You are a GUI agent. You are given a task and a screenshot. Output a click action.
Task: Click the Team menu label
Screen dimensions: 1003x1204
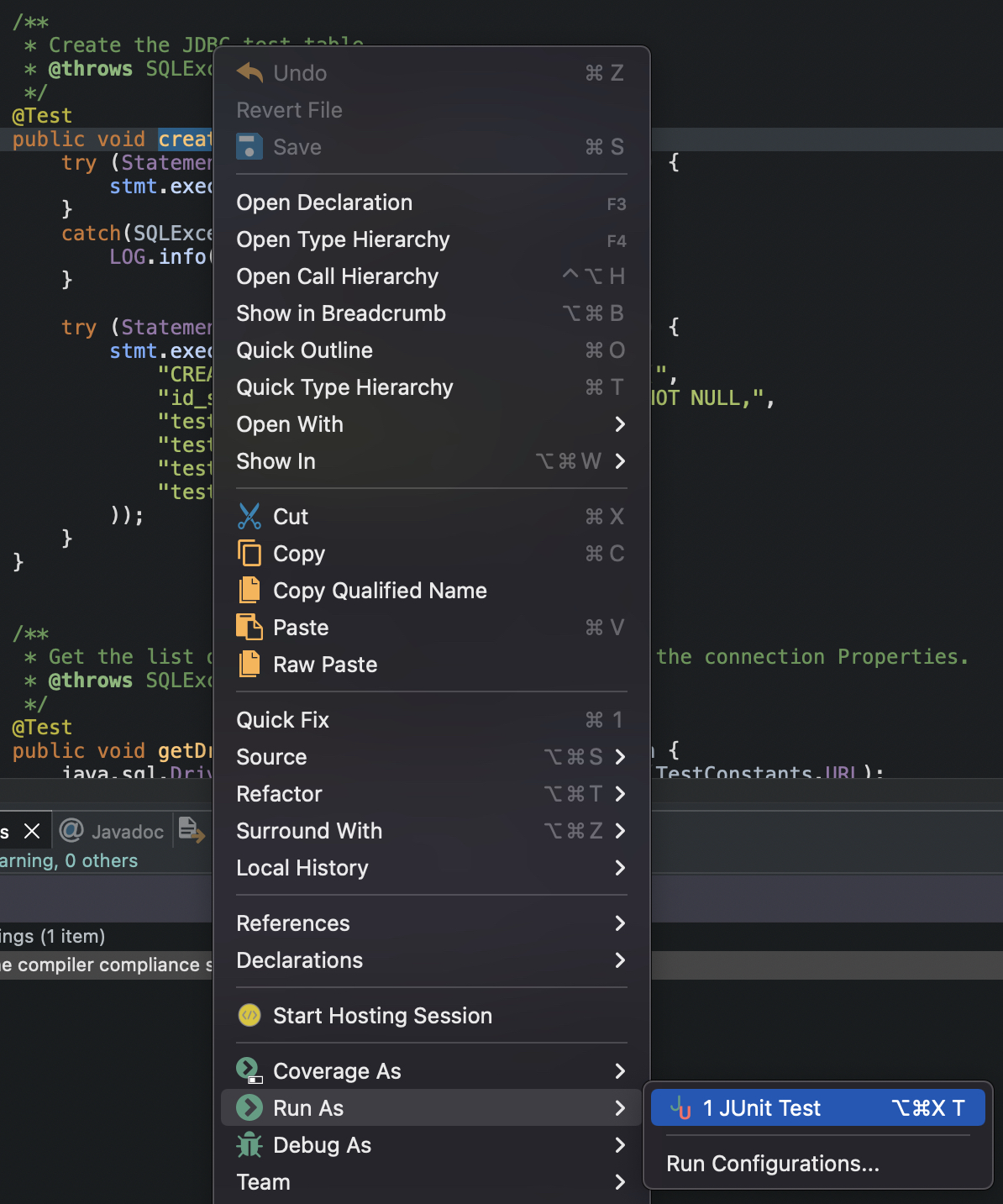263,1182
